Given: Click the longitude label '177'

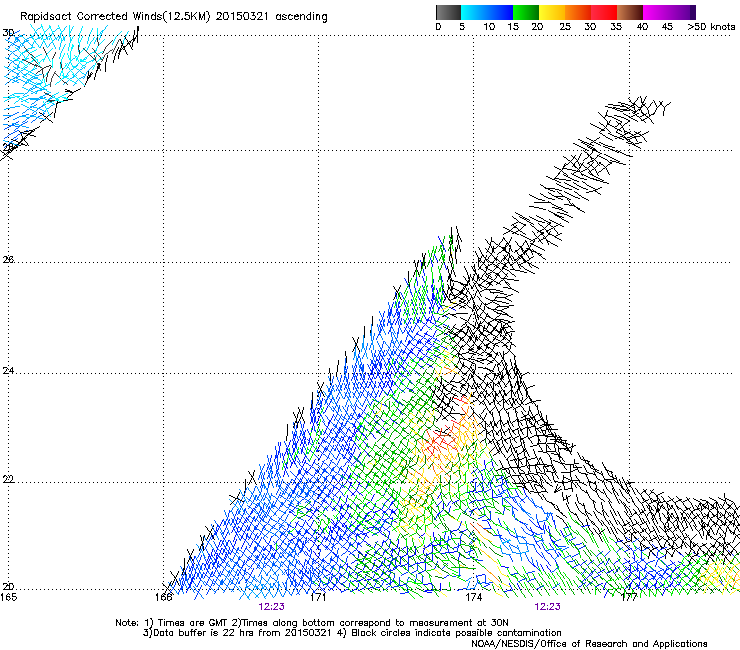Looking at the screenshot, I should 629,597.
